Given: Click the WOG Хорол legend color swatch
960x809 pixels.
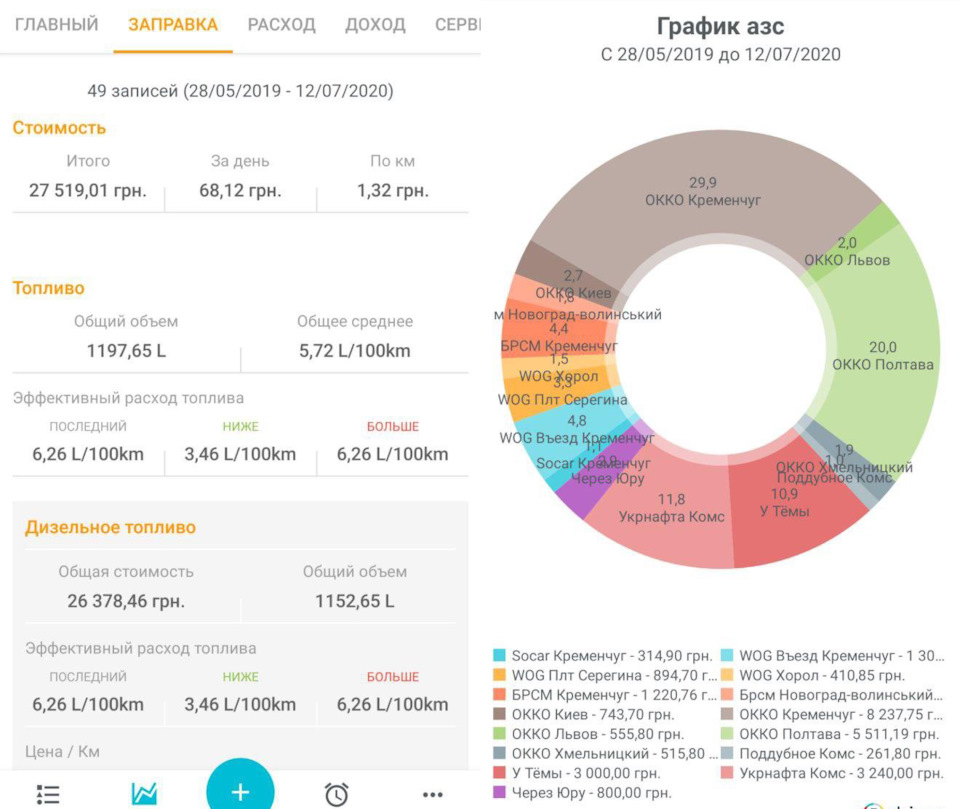Looking at the screenshot, I should (x=727, y=675).
